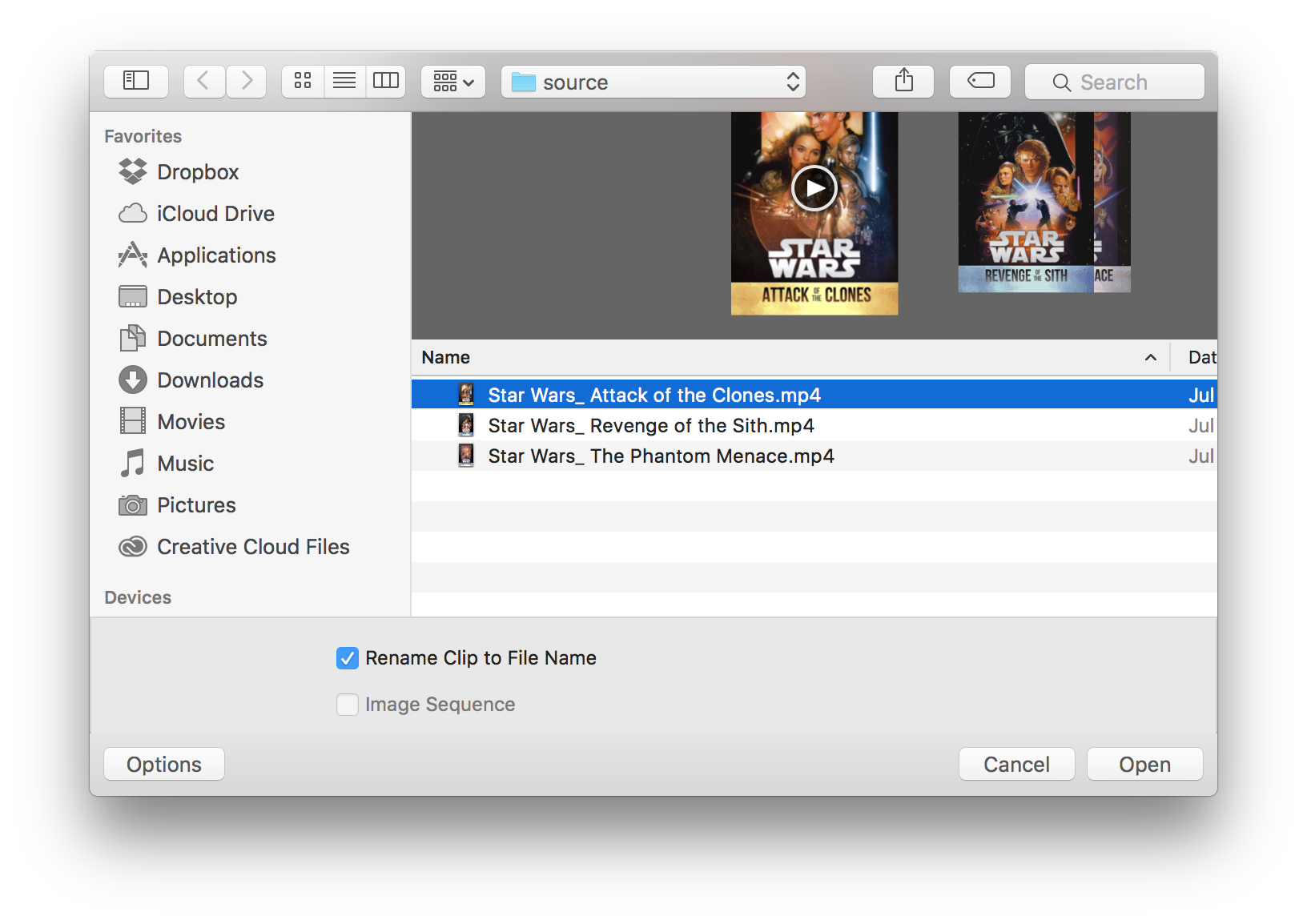The width and height of the screenshot is (1307, 924).
Task: Toggle the sidebar visibility button
Action: point(136,81)
